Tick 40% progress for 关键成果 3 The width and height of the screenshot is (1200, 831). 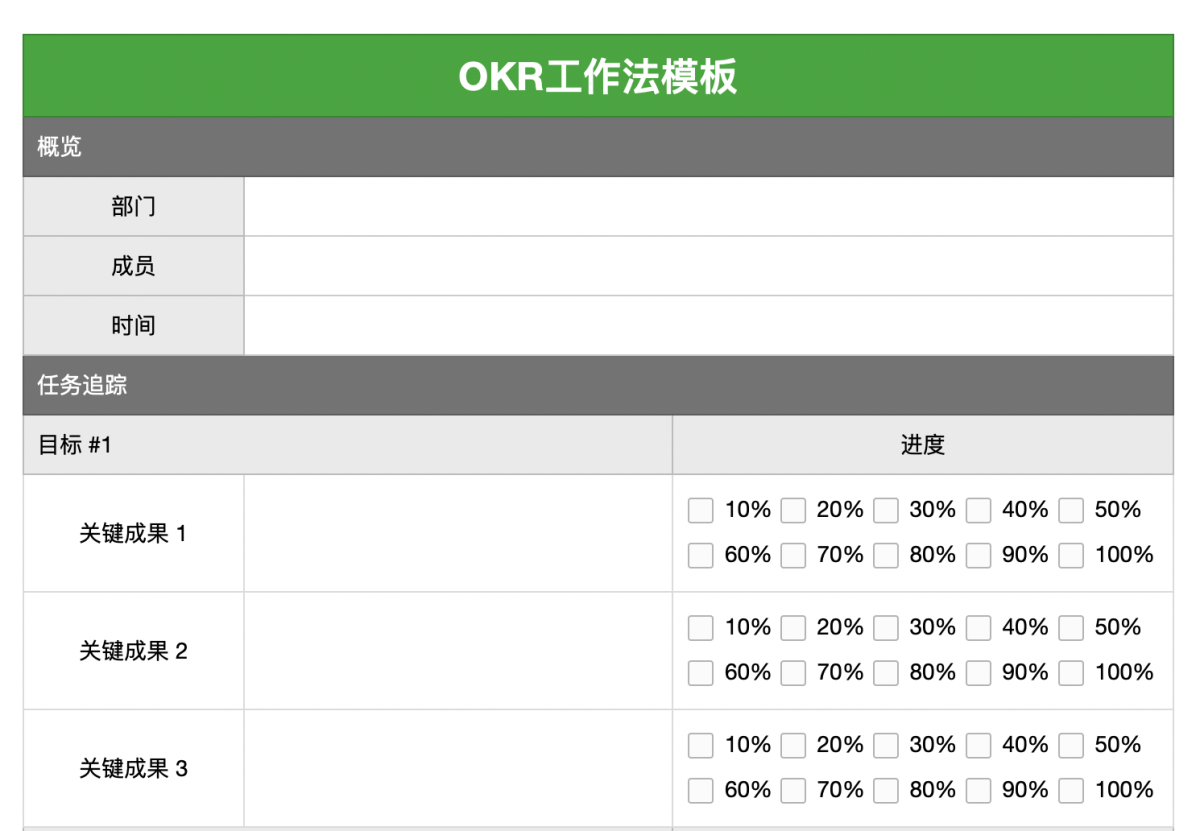pyautogui.click(x=978, y=746)
